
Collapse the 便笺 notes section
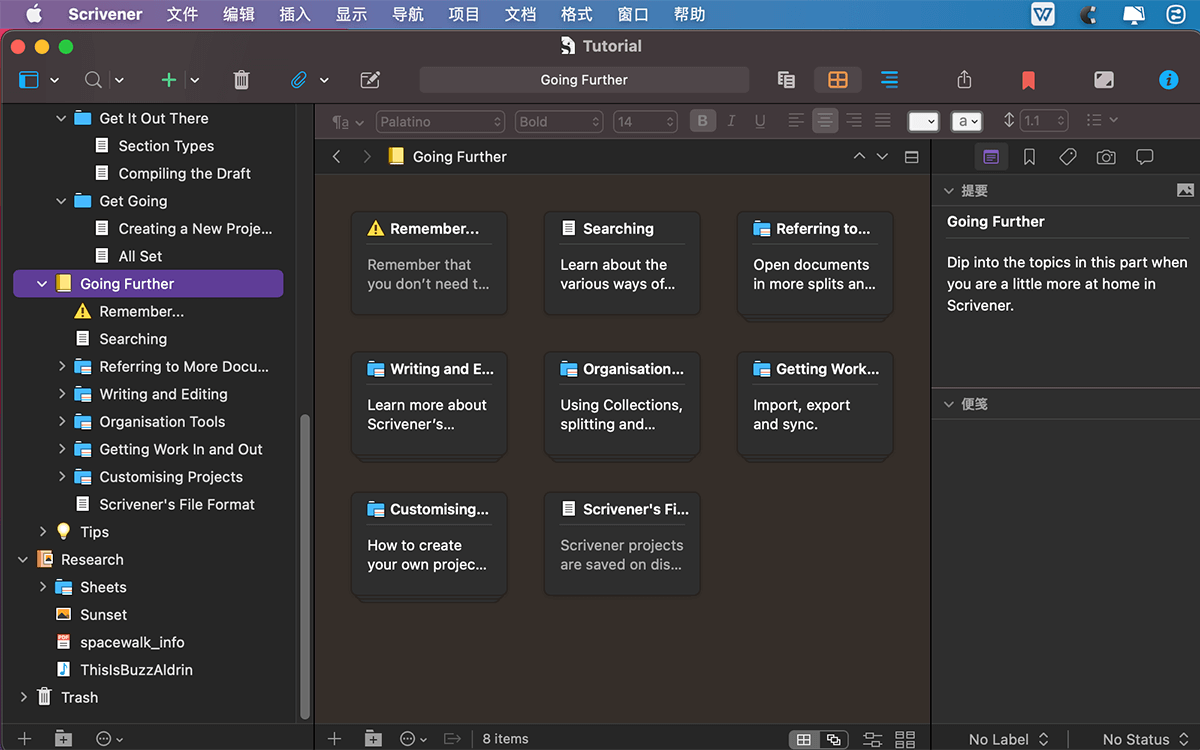pyautogui.click(x=949, y=404)
